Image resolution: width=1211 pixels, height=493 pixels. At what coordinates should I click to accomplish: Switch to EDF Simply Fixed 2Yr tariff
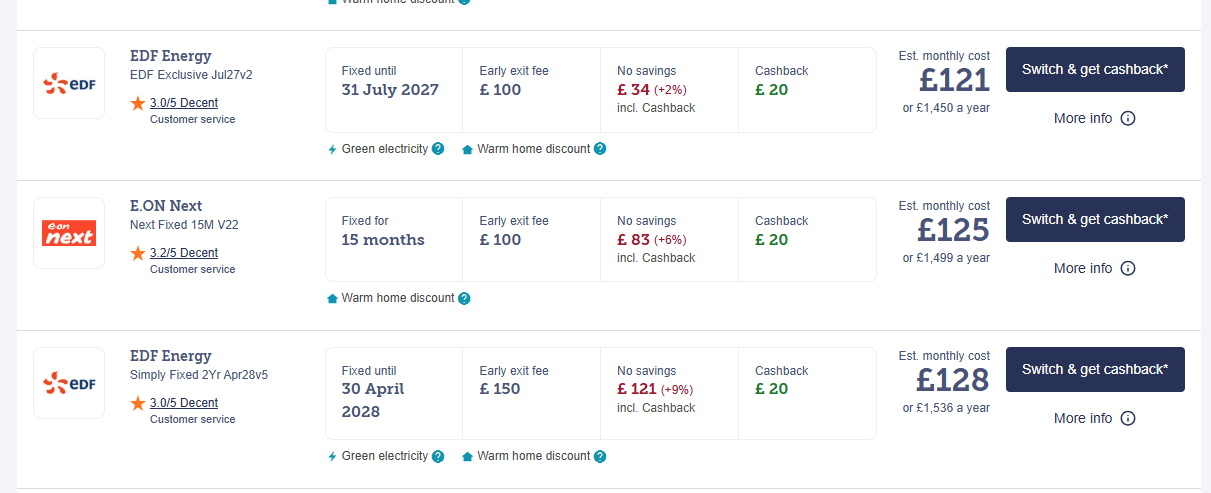[x=1095, y=369]
